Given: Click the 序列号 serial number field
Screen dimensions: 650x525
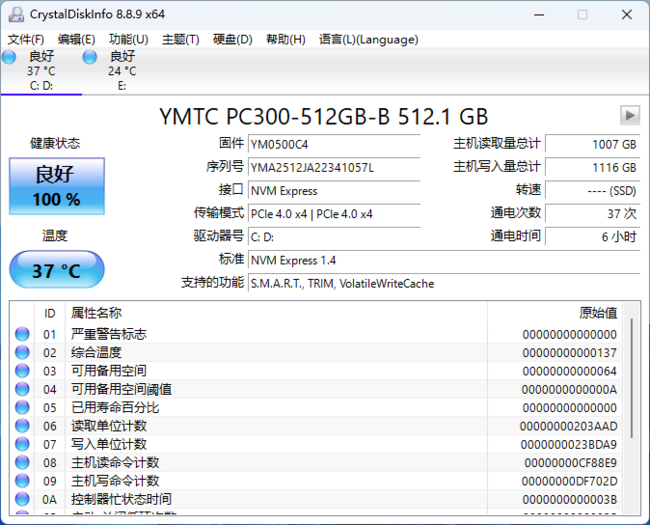Looking at the screenshot, I should pos(333,167).
